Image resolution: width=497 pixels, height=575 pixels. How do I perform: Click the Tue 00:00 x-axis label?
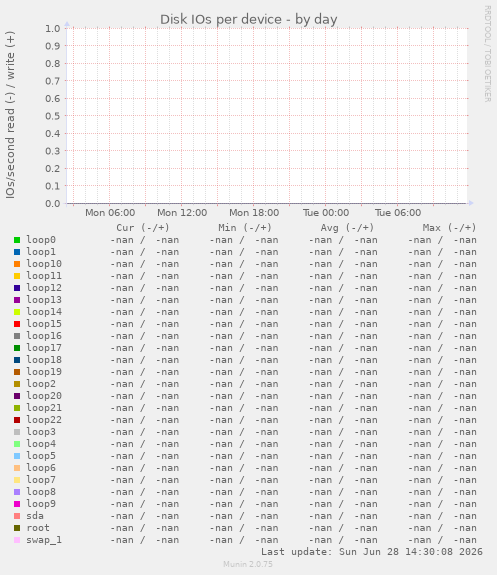point(326,213)
